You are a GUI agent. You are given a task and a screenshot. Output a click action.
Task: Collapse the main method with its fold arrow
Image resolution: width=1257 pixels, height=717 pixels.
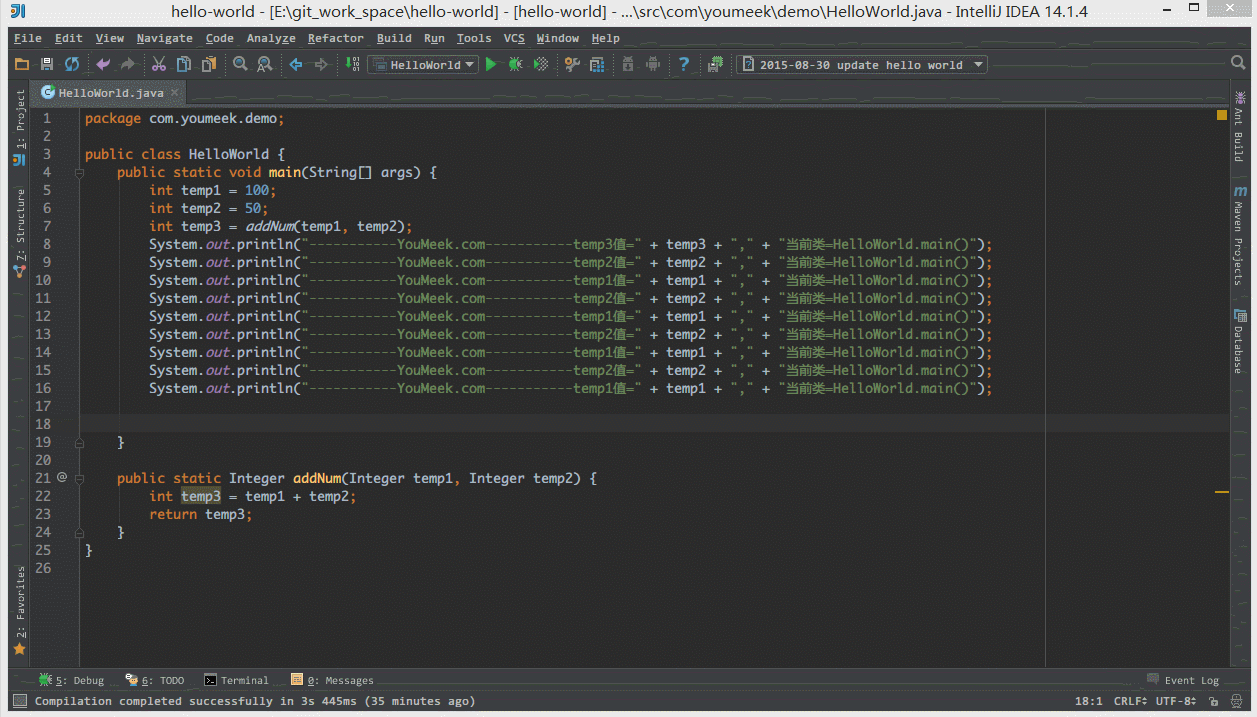click(x=79, y=172)
